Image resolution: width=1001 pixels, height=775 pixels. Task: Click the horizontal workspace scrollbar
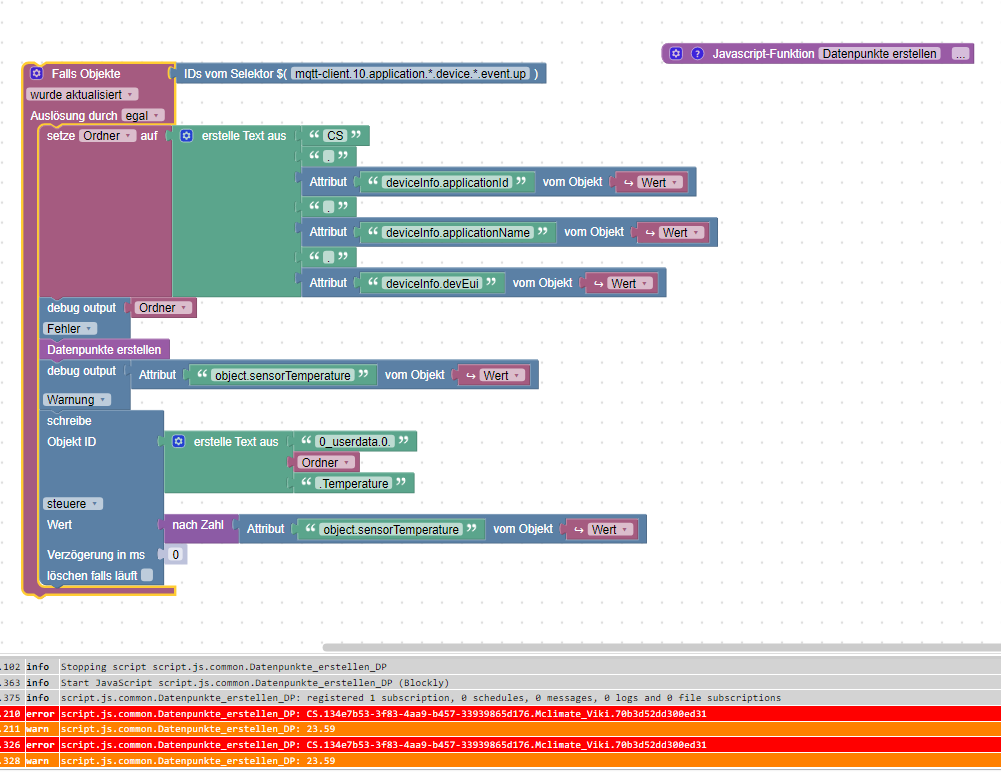pos(661,647)
